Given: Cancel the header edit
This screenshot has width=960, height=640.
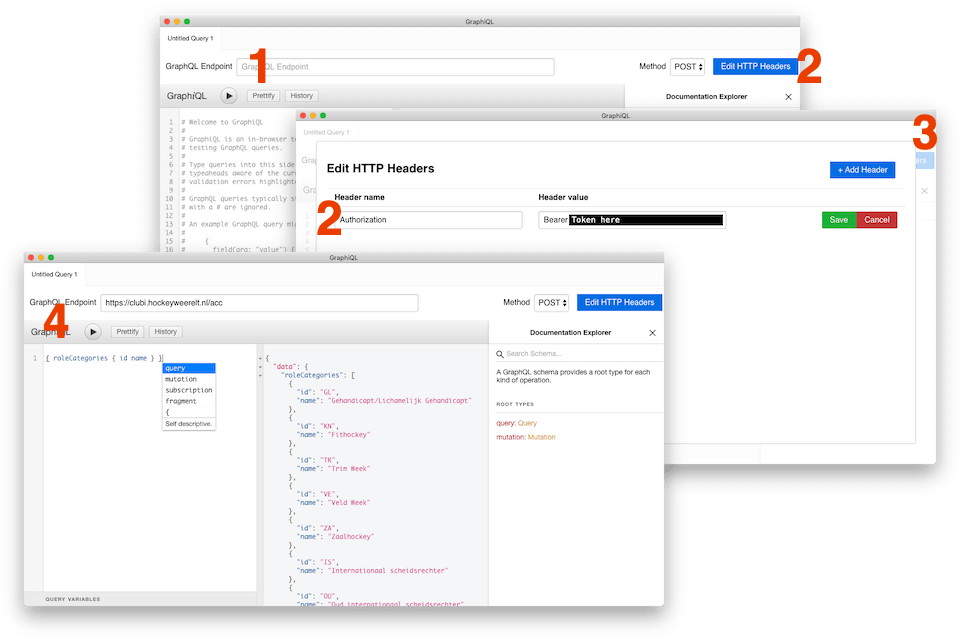Looking at the screenshot, I should tap(877, 220).
